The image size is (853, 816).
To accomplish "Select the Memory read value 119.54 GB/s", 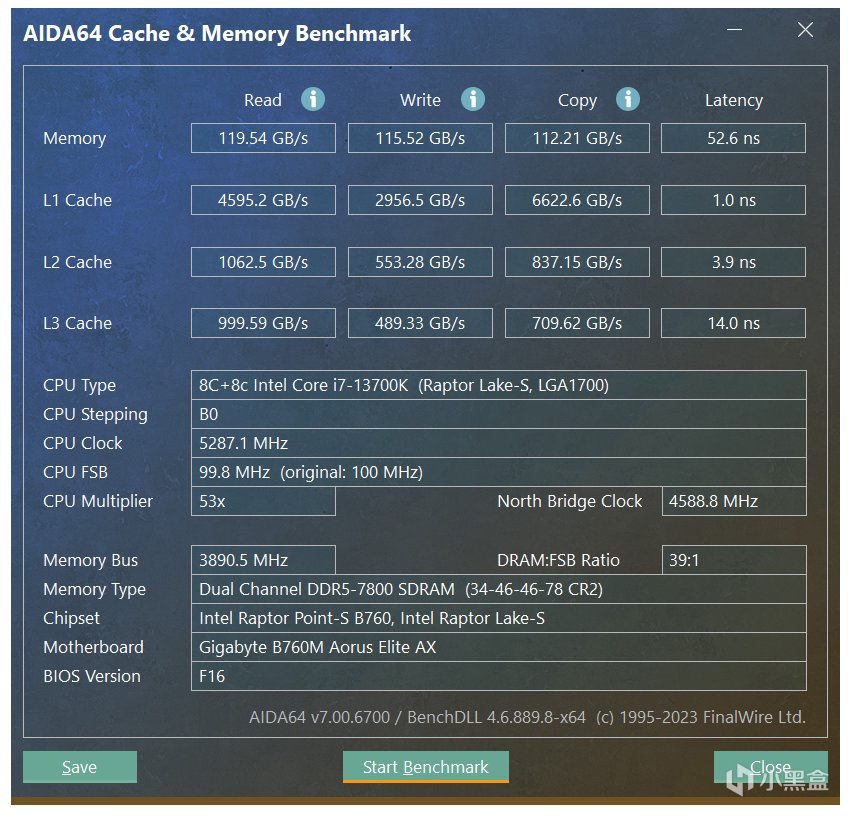I will pyautogui.click(x=263, y=138).
